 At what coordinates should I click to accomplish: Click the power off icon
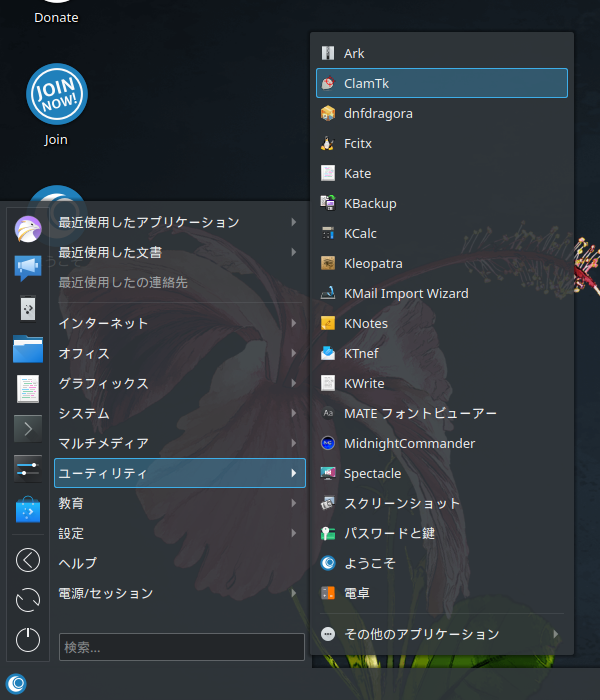click(28, 639)
